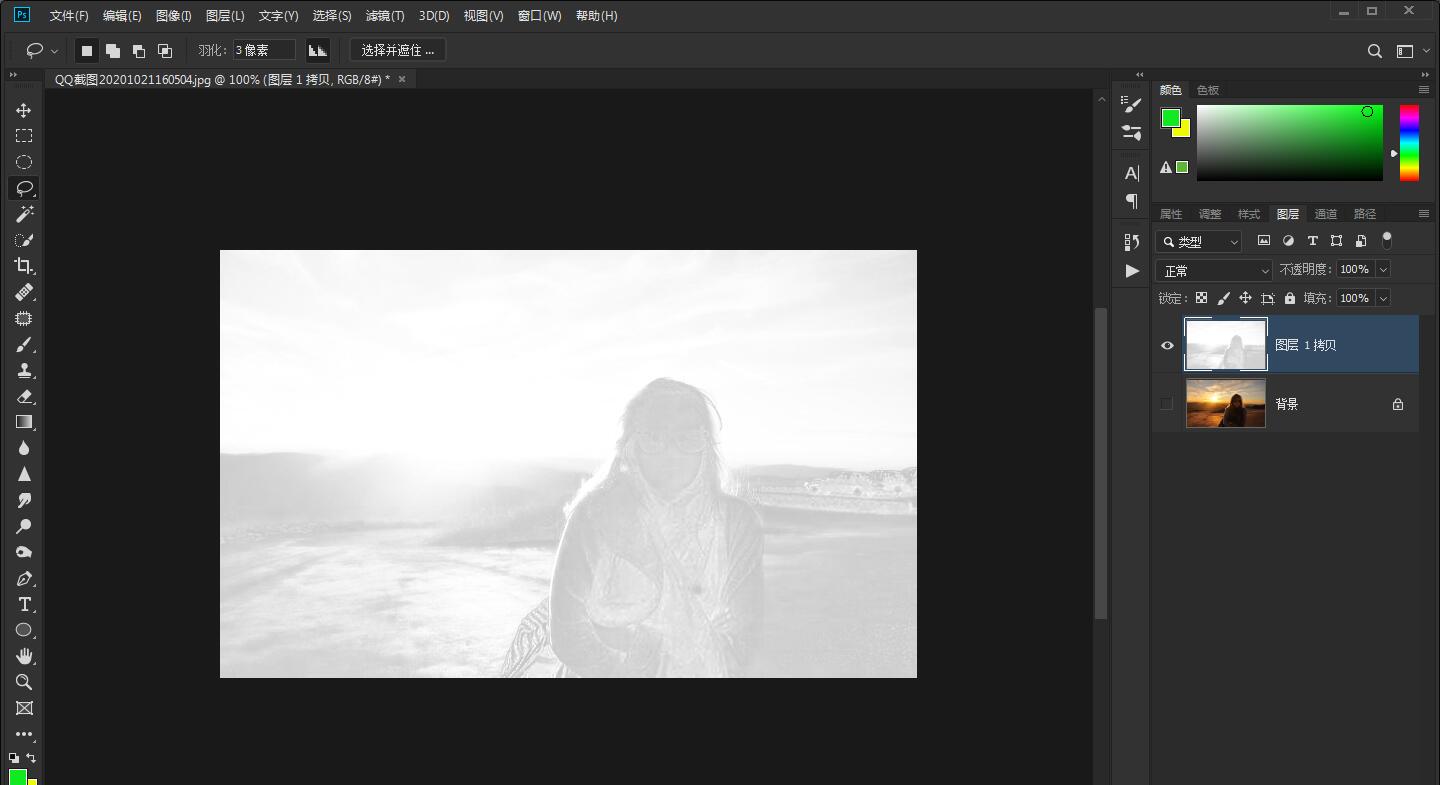Image resolution: width=1440 pixels, height=785 pixels.
Task: Click the 选择并遮住 button
Action: tap(398, 50)
